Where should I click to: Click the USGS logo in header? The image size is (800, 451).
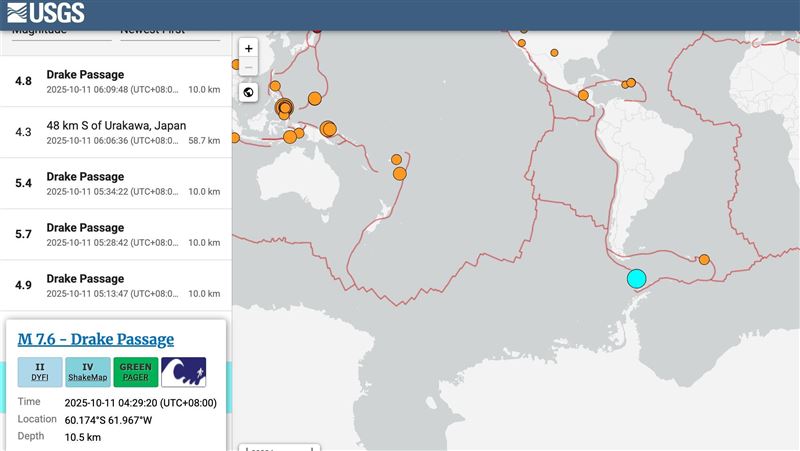[46, 13]
